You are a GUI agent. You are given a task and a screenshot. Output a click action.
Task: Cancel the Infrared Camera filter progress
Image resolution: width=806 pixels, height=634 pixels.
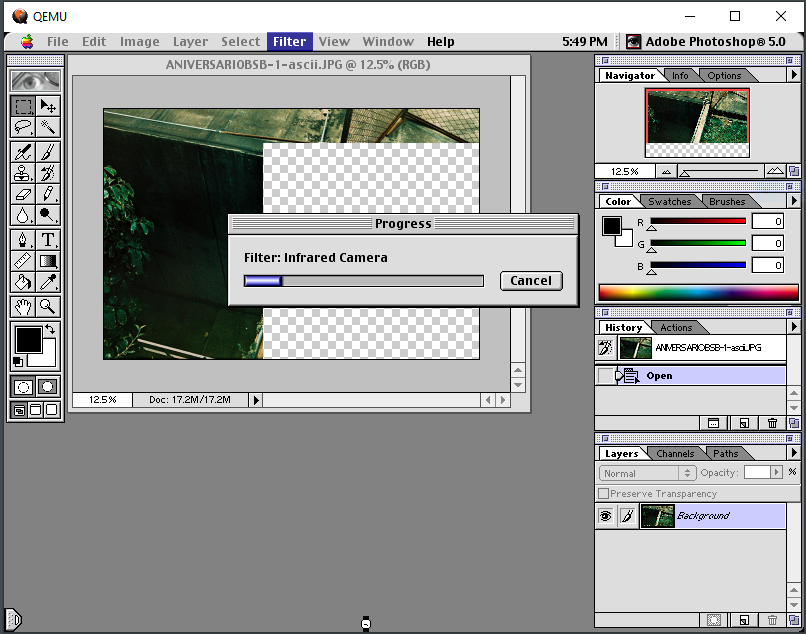pos(530,281)
